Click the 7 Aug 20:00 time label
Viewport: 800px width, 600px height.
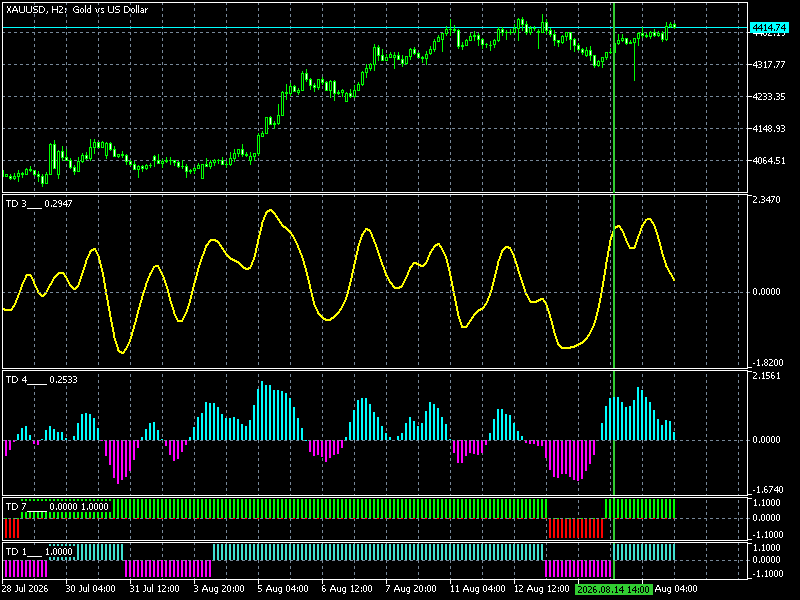click(411, 589)
